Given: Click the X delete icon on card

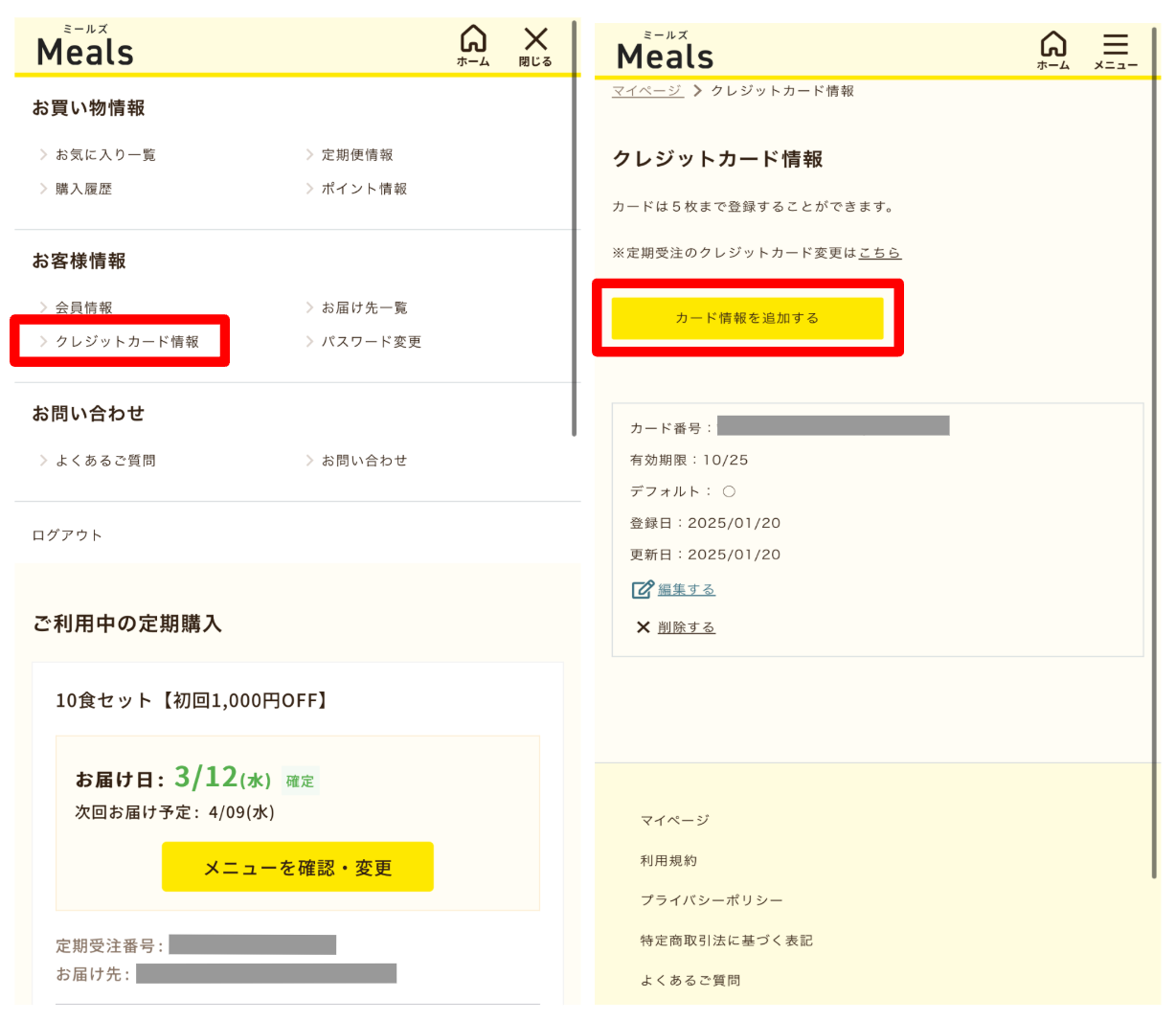Looking at the screenshot, I should [x=644, y=627].
